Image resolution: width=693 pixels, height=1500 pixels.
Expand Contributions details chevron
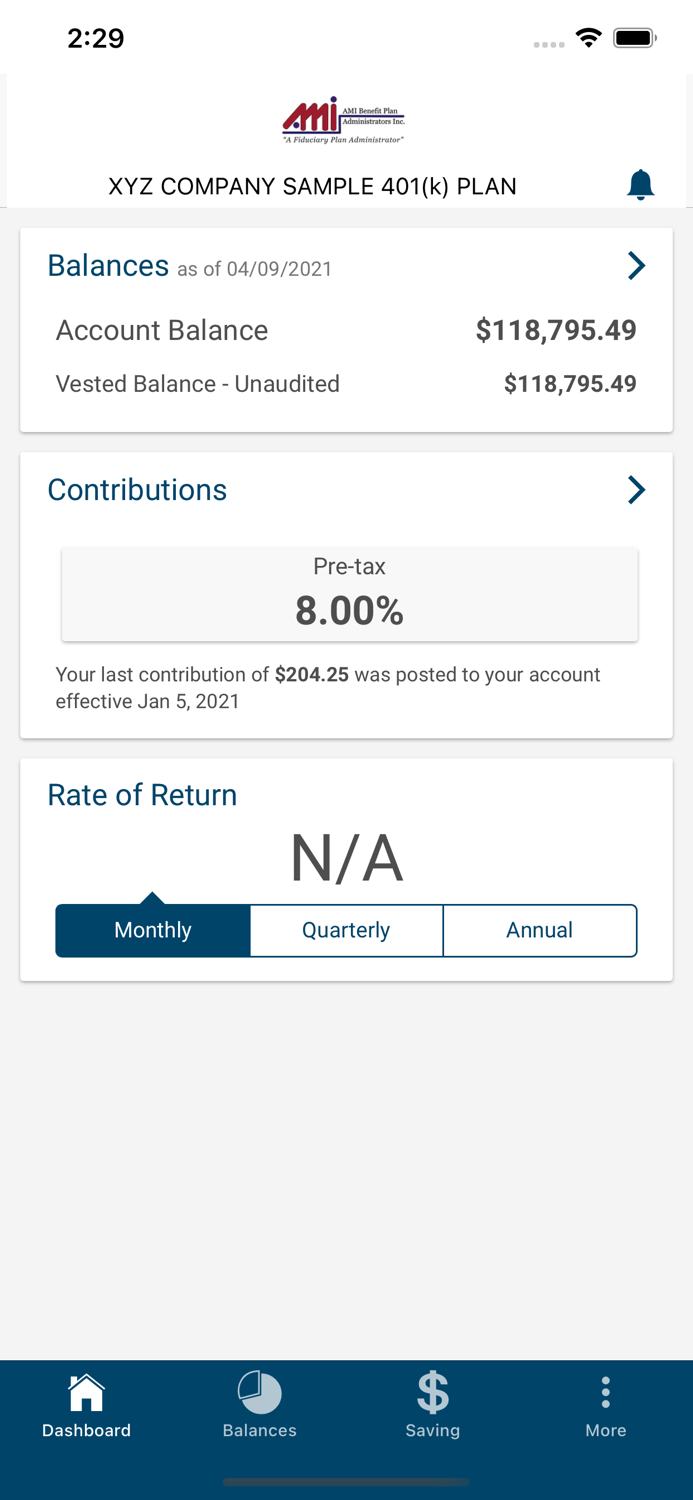coord(636,489)
